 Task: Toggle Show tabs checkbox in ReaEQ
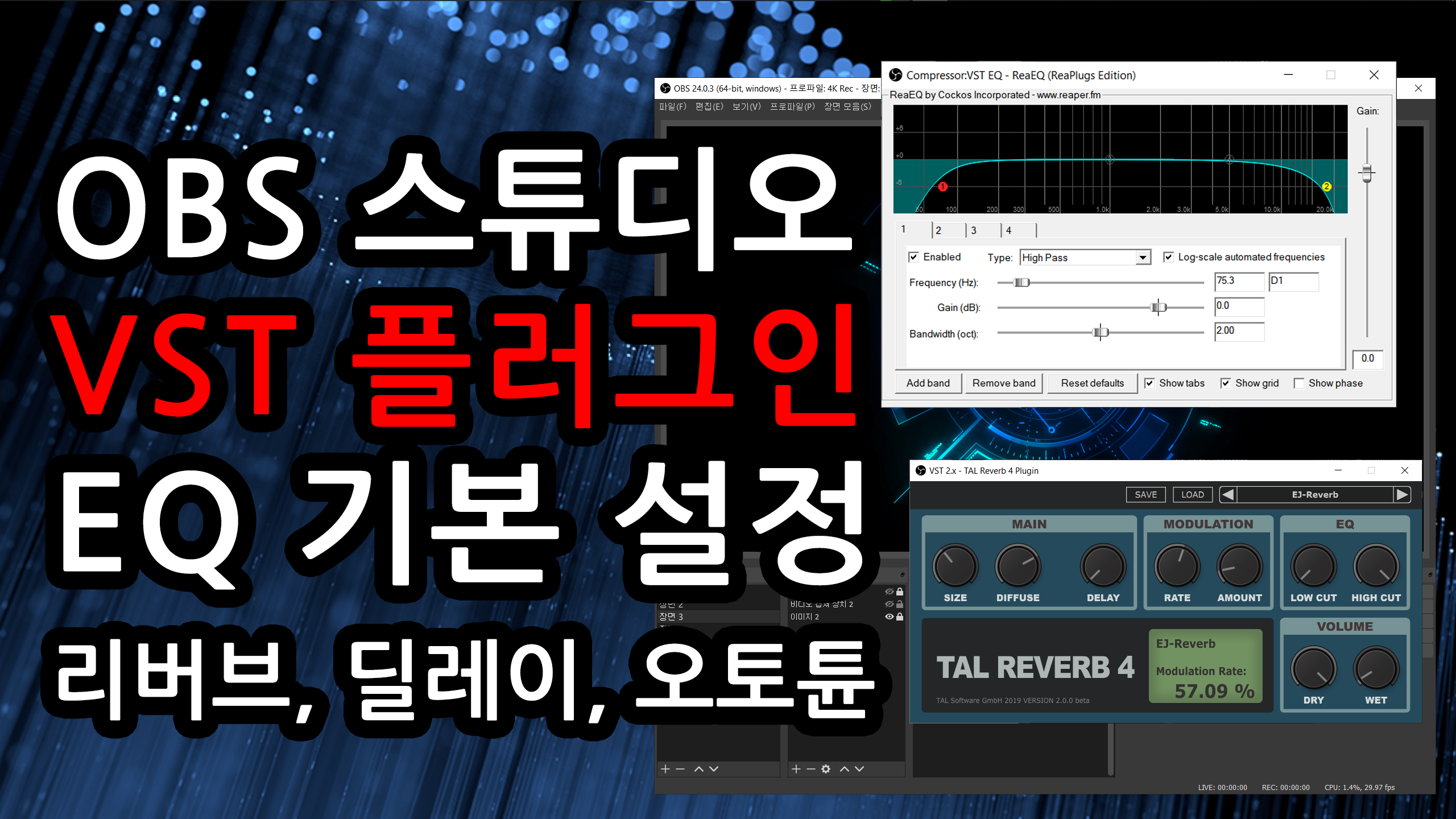pyautogui.click(x=1152, y=384)
